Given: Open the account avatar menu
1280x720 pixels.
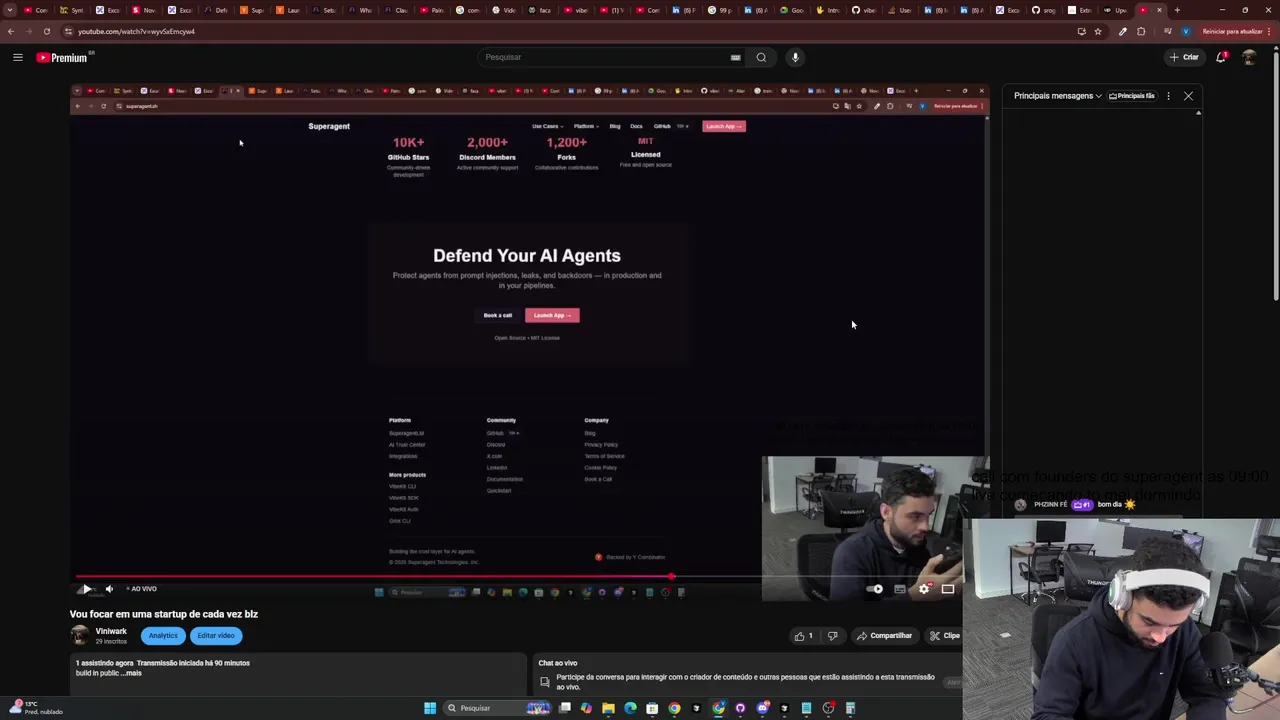Looking at the screenshot, I should point(1249,57).
